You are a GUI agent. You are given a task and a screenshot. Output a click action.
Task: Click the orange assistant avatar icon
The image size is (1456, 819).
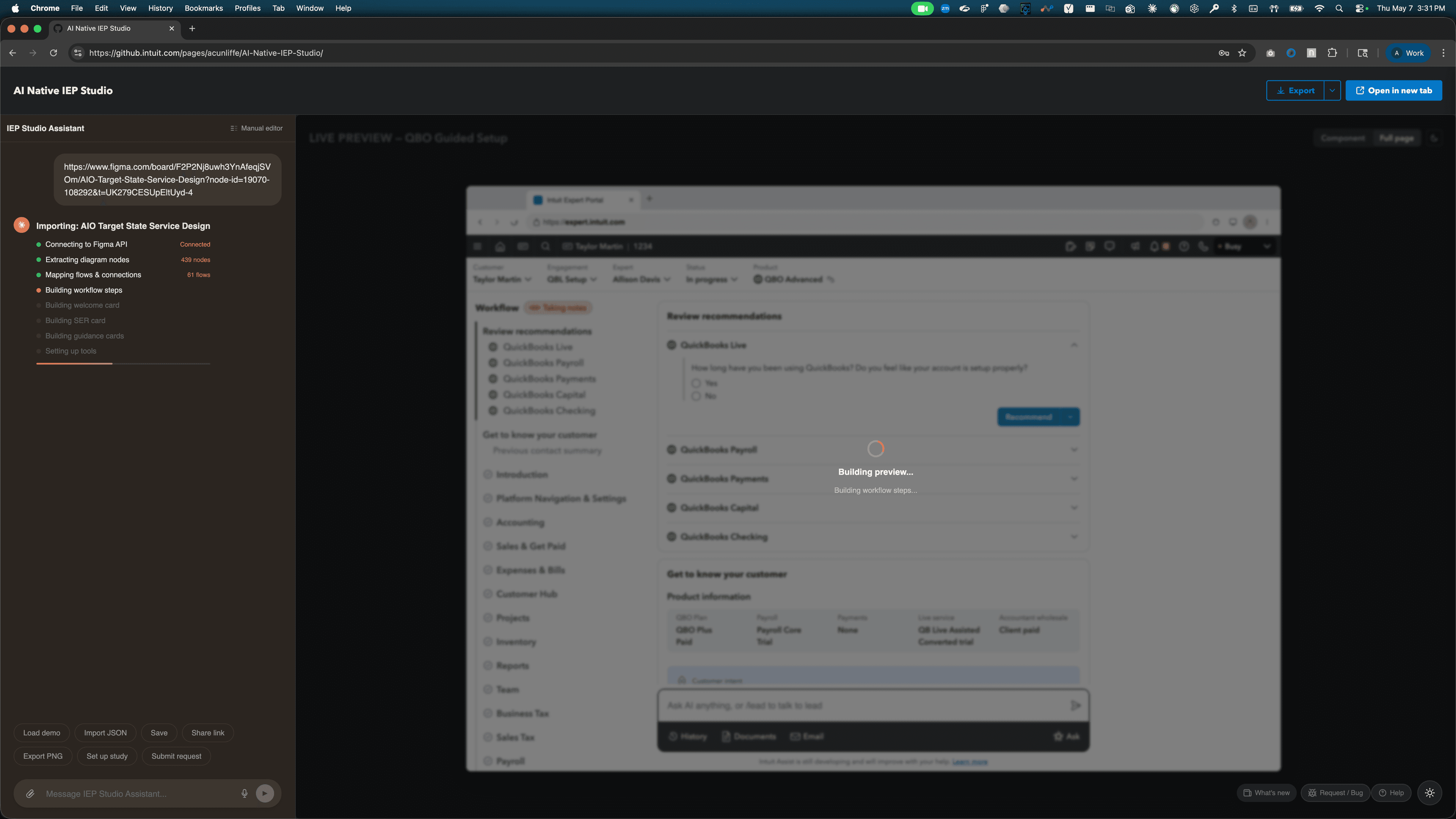[x=22, y=225]
